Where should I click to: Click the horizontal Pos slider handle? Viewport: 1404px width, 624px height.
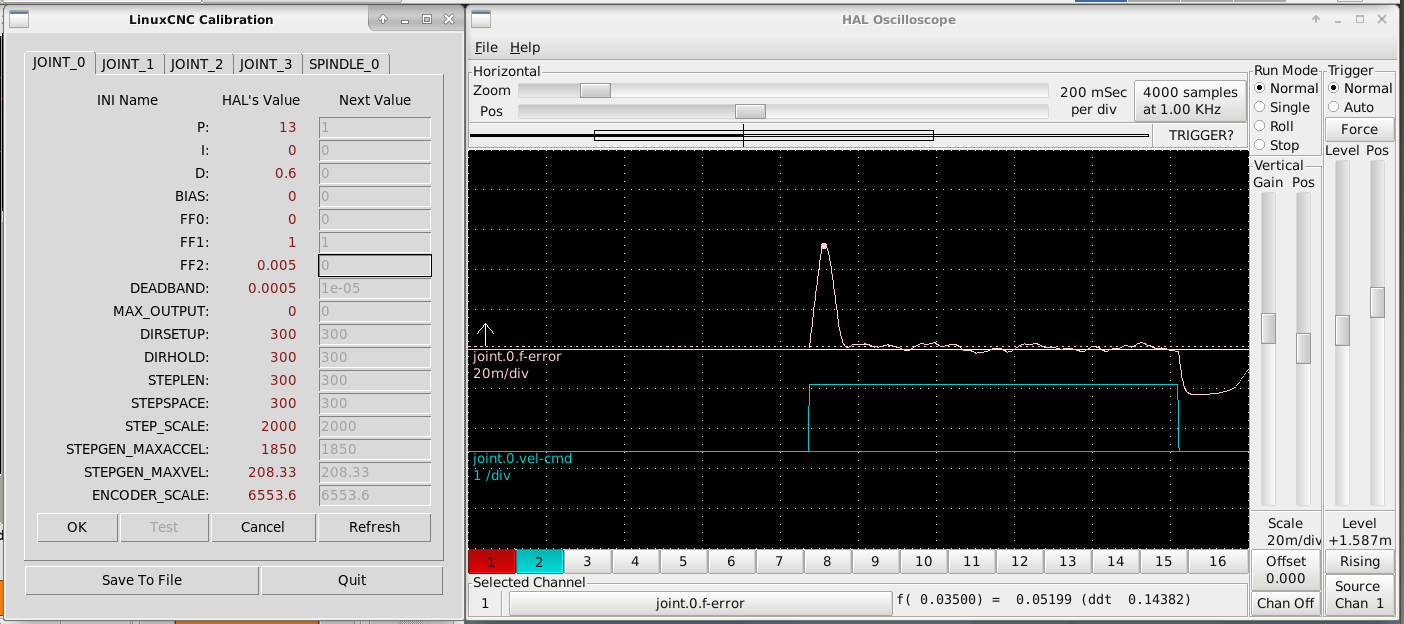(750, 111)
